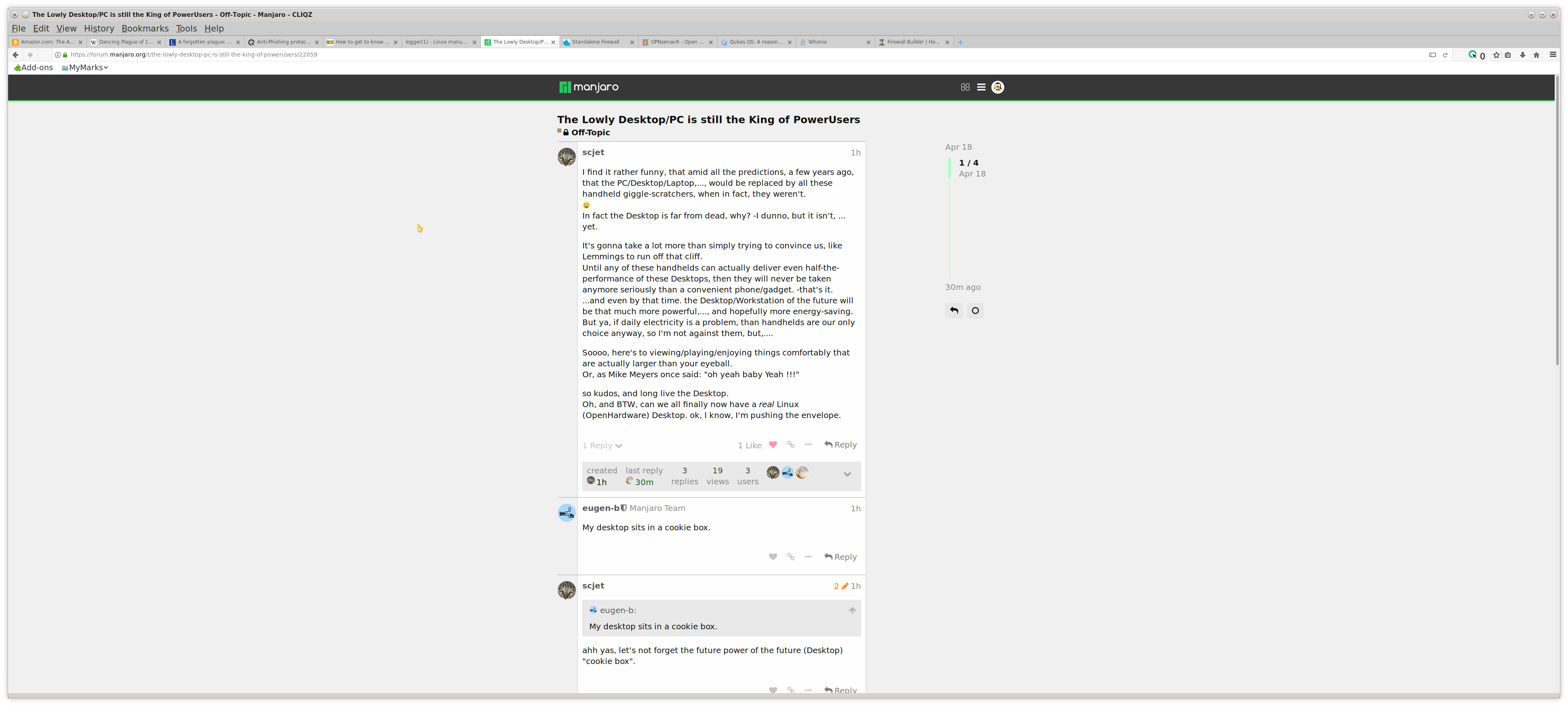Viewport: 1568px width, 706px height.
Task: Expand the topic summary map chevron
Action: click(x=847, y=474)
